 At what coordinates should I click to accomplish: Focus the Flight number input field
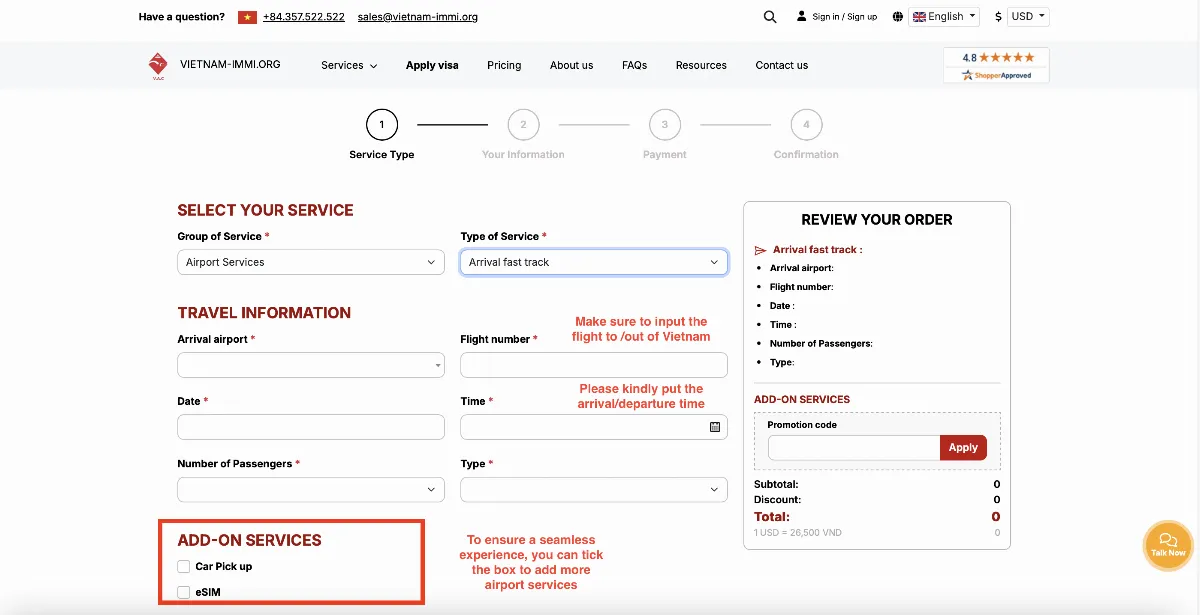(x=594, y=365)
